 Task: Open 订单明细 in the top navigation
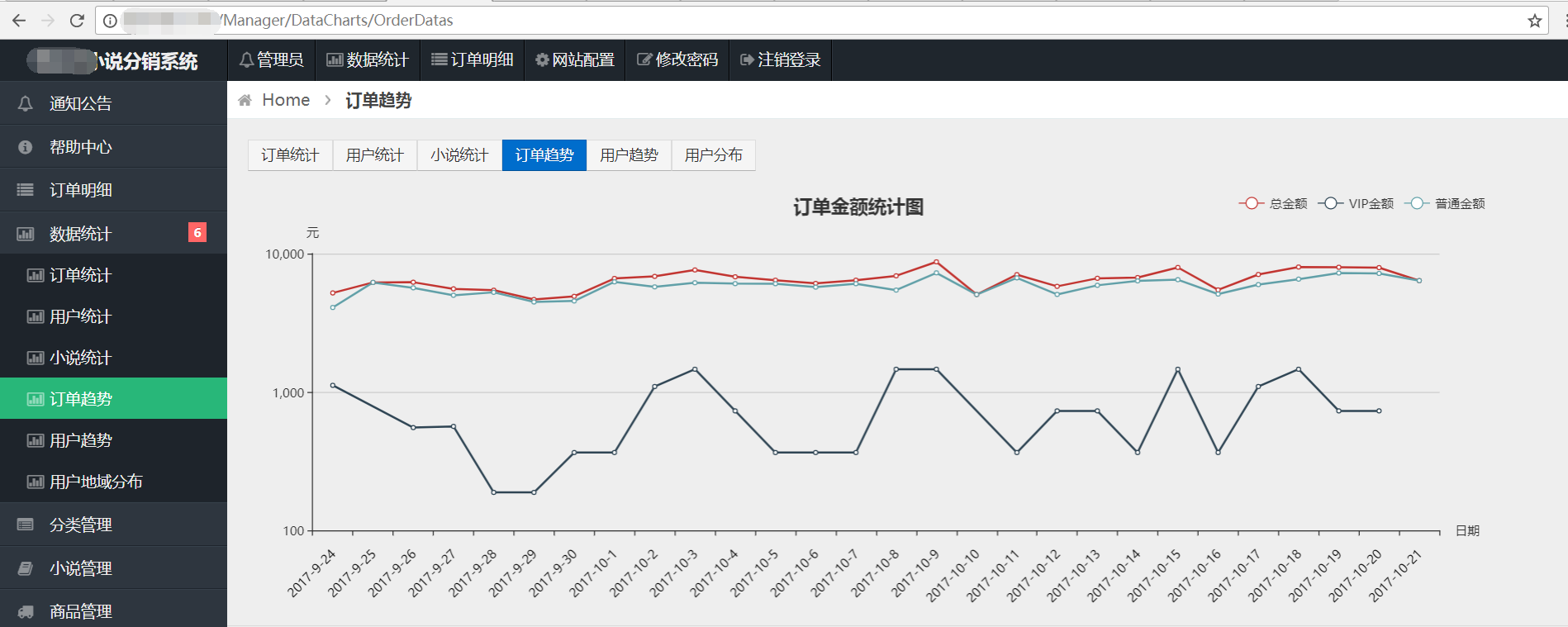tap(473, 59)
